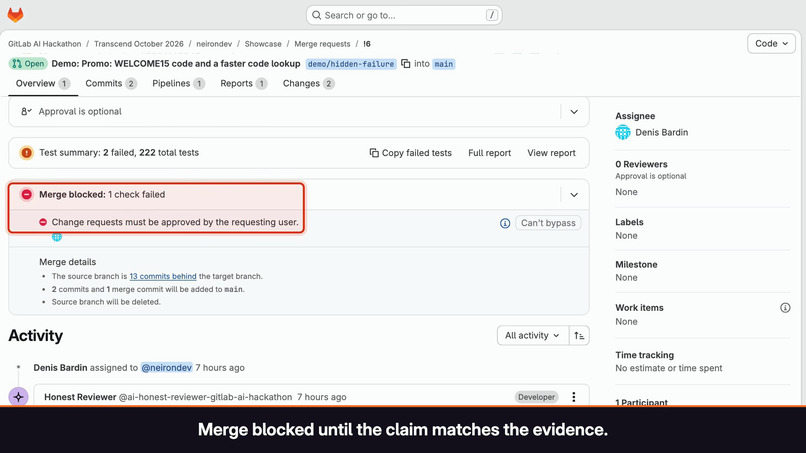This screenshot has width=806, height=453.
Task: Toggle the activity sort direction button
Action: pos(579,335)
